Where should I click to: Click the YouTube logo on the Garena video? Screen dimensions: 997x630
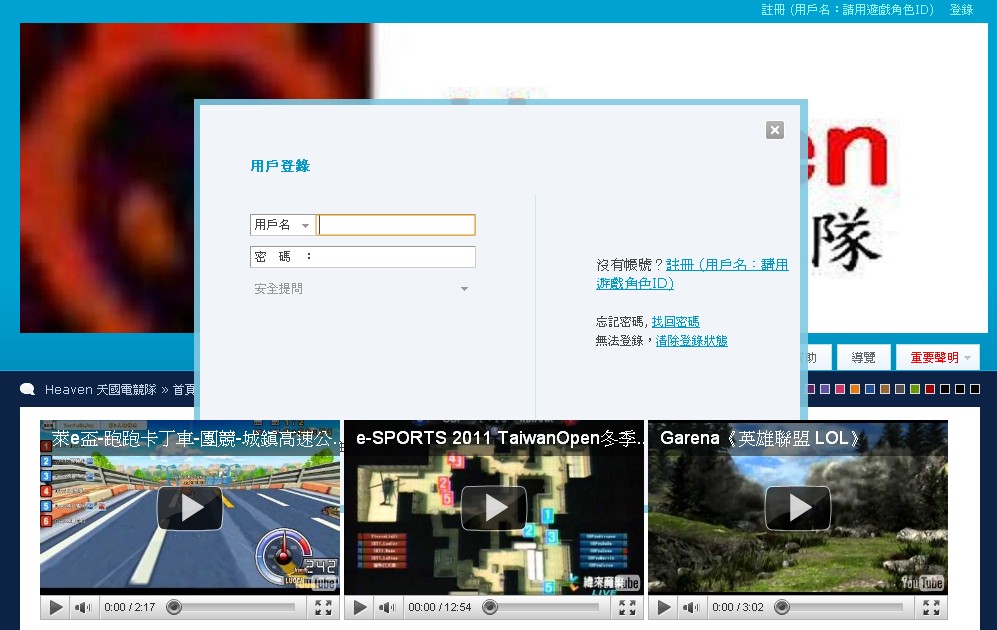point(921,582)
